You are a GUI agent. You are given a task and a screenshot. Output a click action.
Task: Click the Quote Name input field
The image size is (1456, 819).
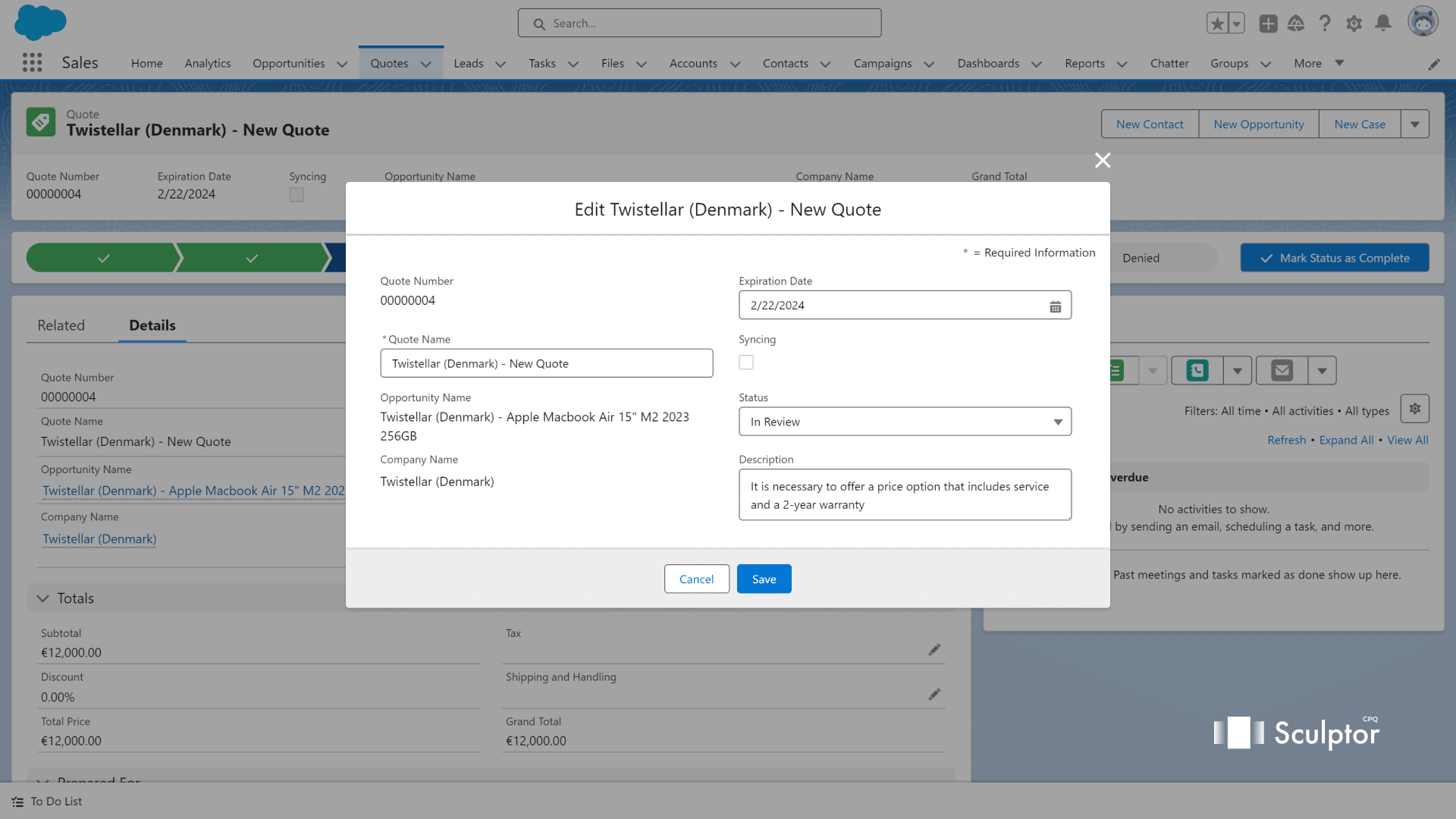coord(546,363)
